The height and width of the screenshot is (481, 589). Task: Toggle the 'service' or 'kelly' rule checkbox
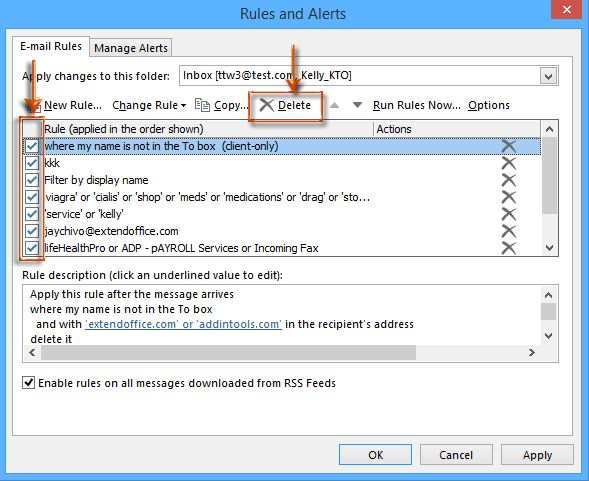coord(32,214)
